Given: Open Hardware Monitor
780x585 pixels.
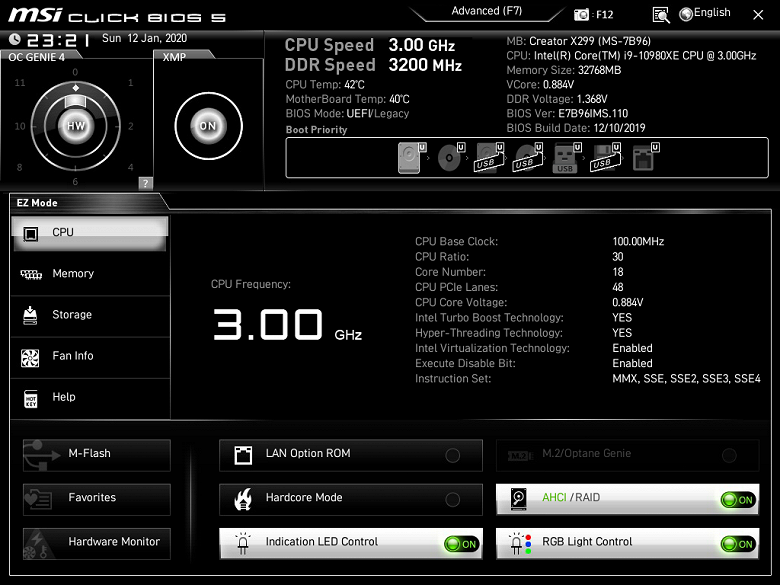Looking at the screenshot, I should (97, 544).
